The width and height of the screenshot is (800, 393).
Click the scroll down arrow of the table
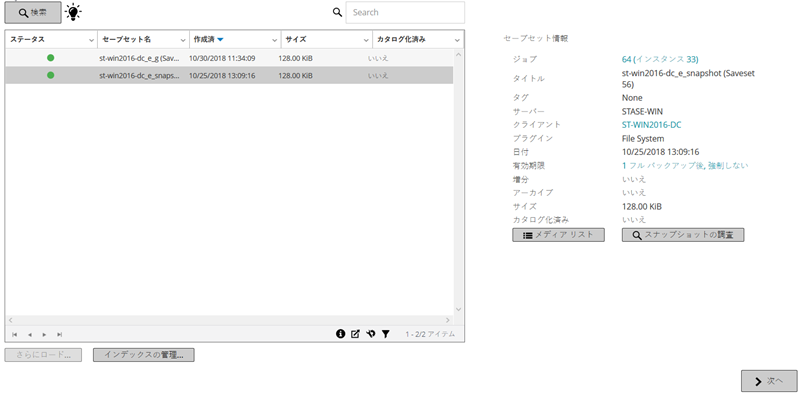pos(458,309)
